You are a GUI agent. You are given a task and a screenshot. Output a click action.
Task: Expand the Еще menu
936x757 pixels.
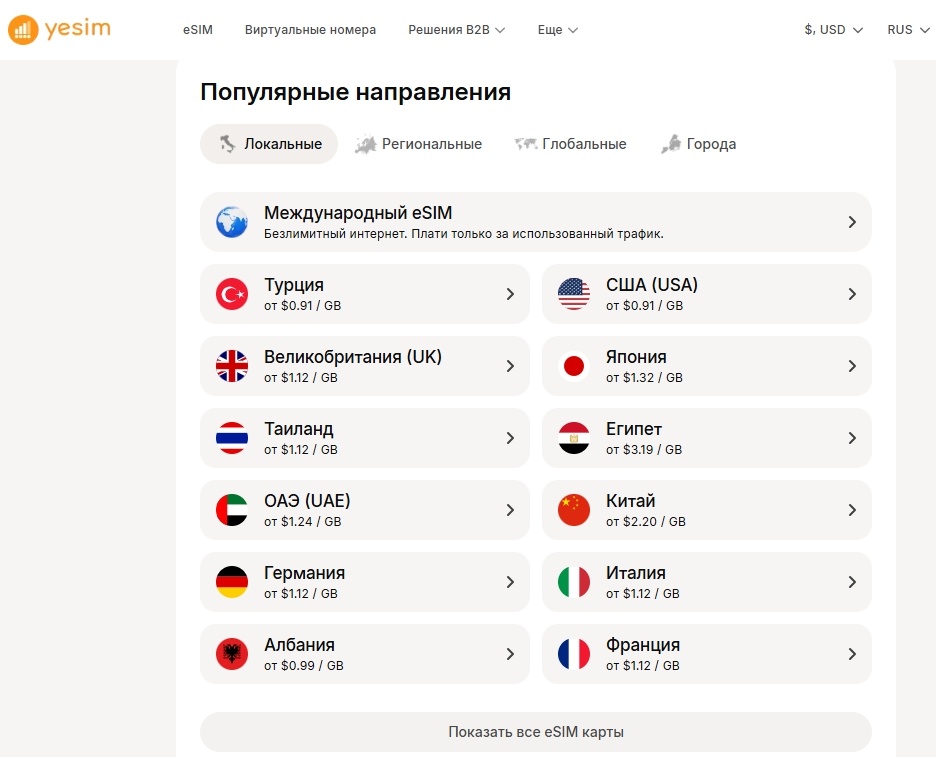point(558,30)
